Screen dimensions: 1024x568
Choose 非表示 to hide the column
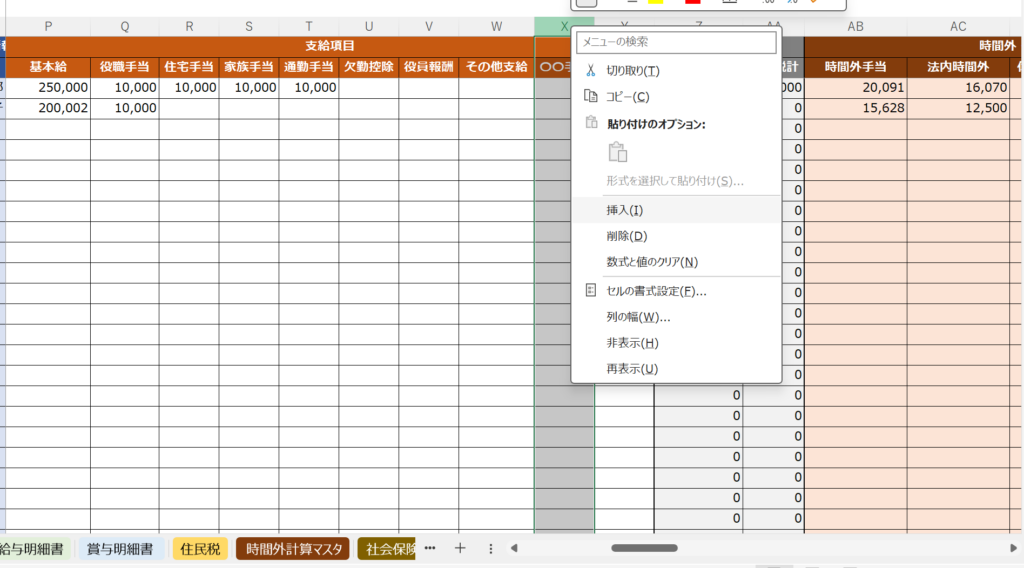[x=632, y=343]
